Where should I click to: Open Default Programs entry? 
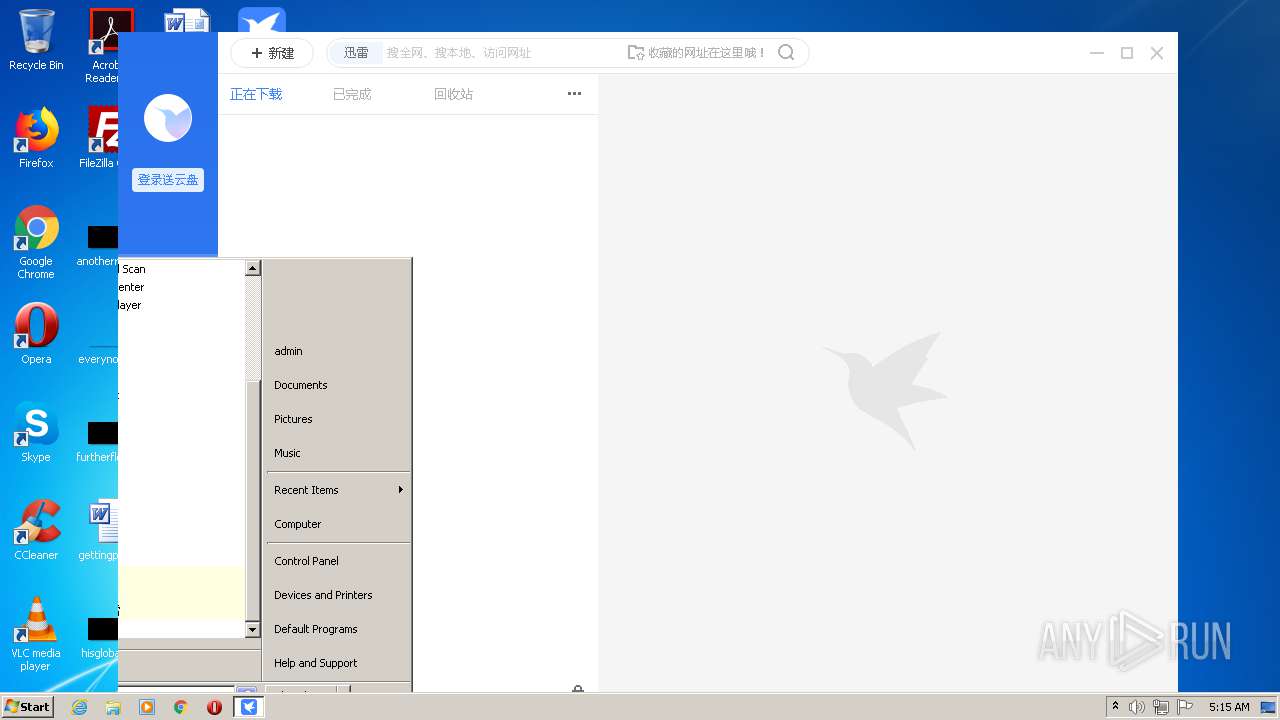coord(315,629)
